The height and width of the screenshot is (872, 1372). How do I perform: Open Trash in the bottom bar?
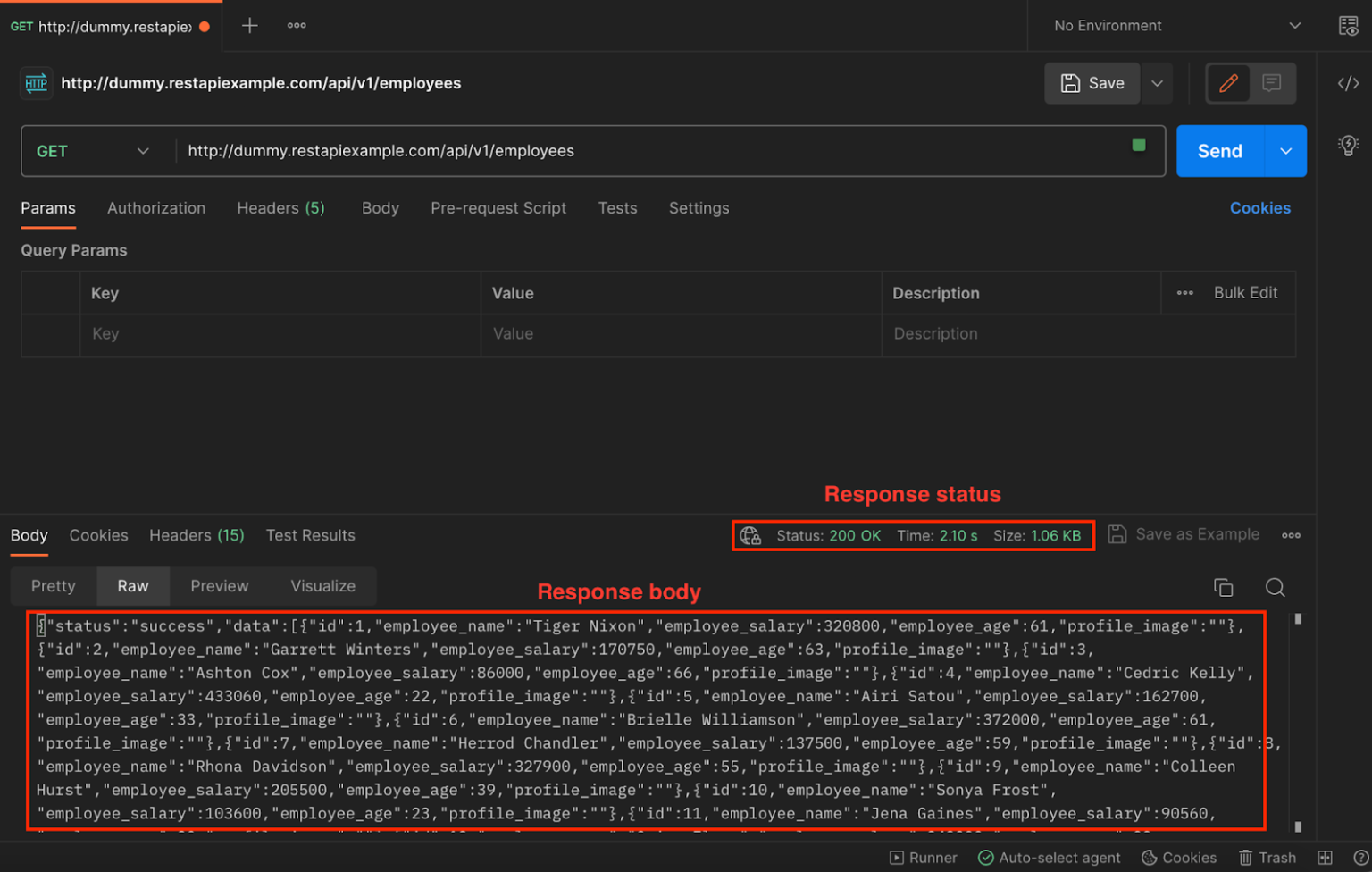click(1267, 858)
